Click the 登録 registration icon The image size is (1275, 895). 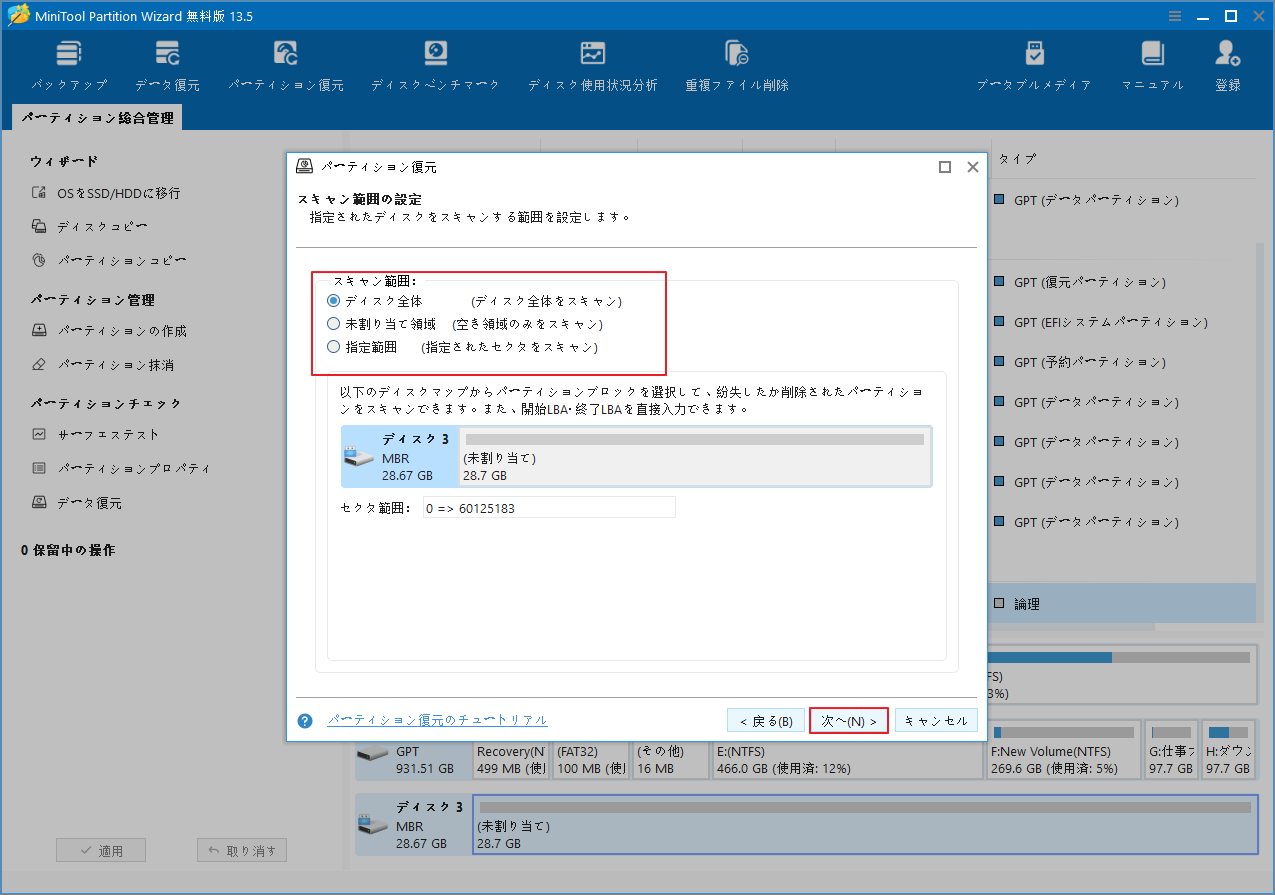[x=1226, y=62]
